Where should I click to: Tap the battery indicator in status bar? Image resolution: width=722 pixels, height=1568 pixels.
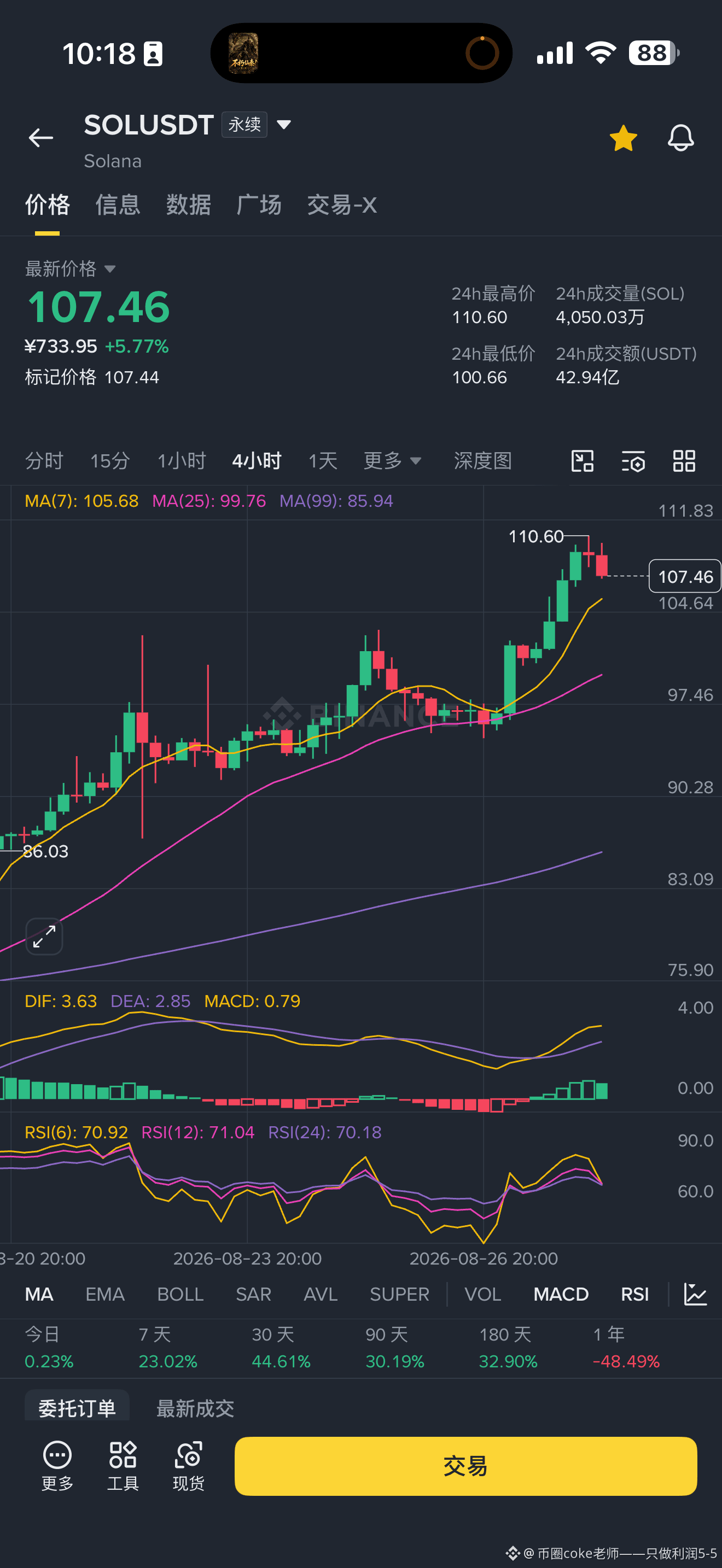pos(654,53)
